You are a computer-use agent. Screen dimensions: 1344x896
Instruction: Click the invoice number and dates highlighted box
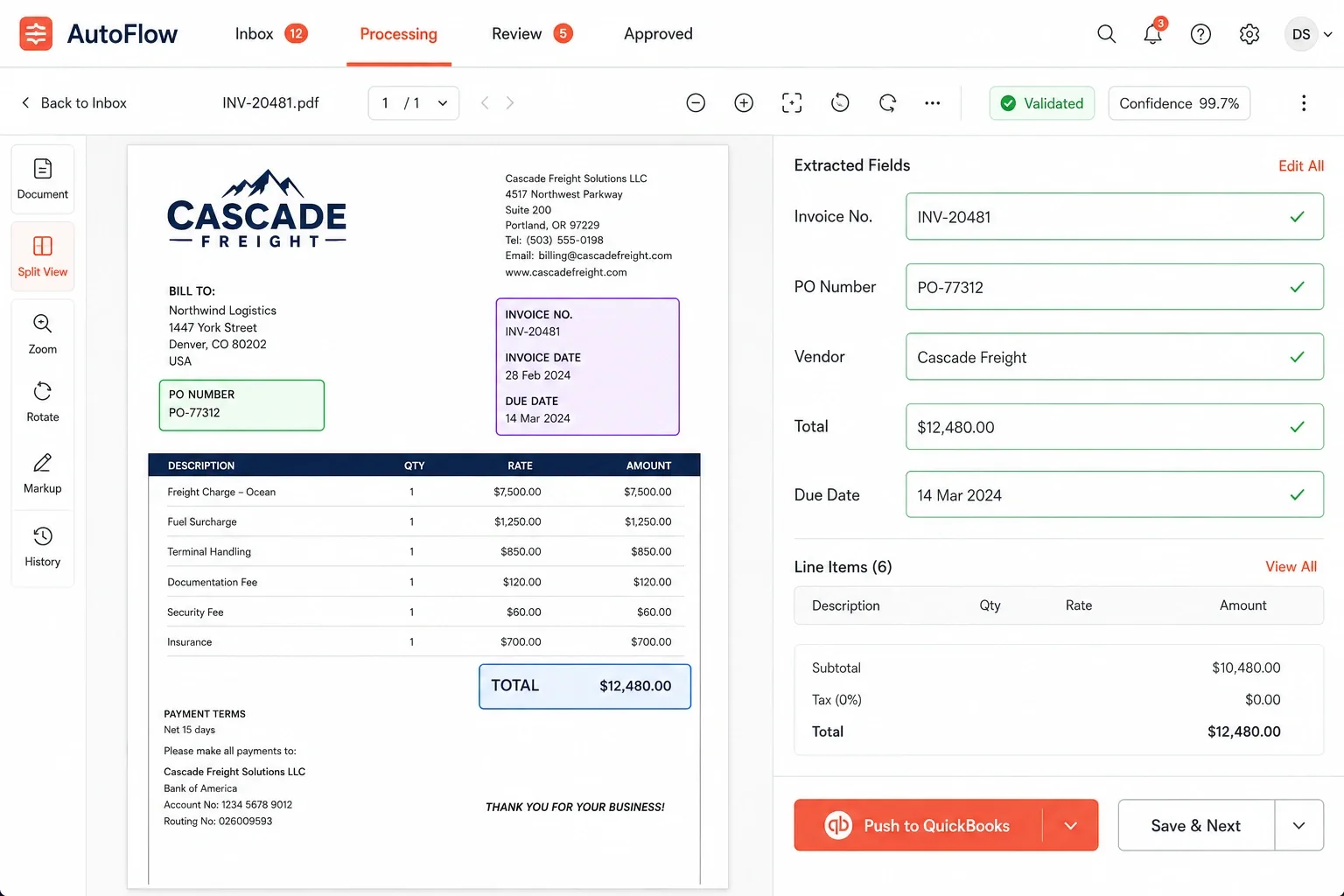coord(587,367)
